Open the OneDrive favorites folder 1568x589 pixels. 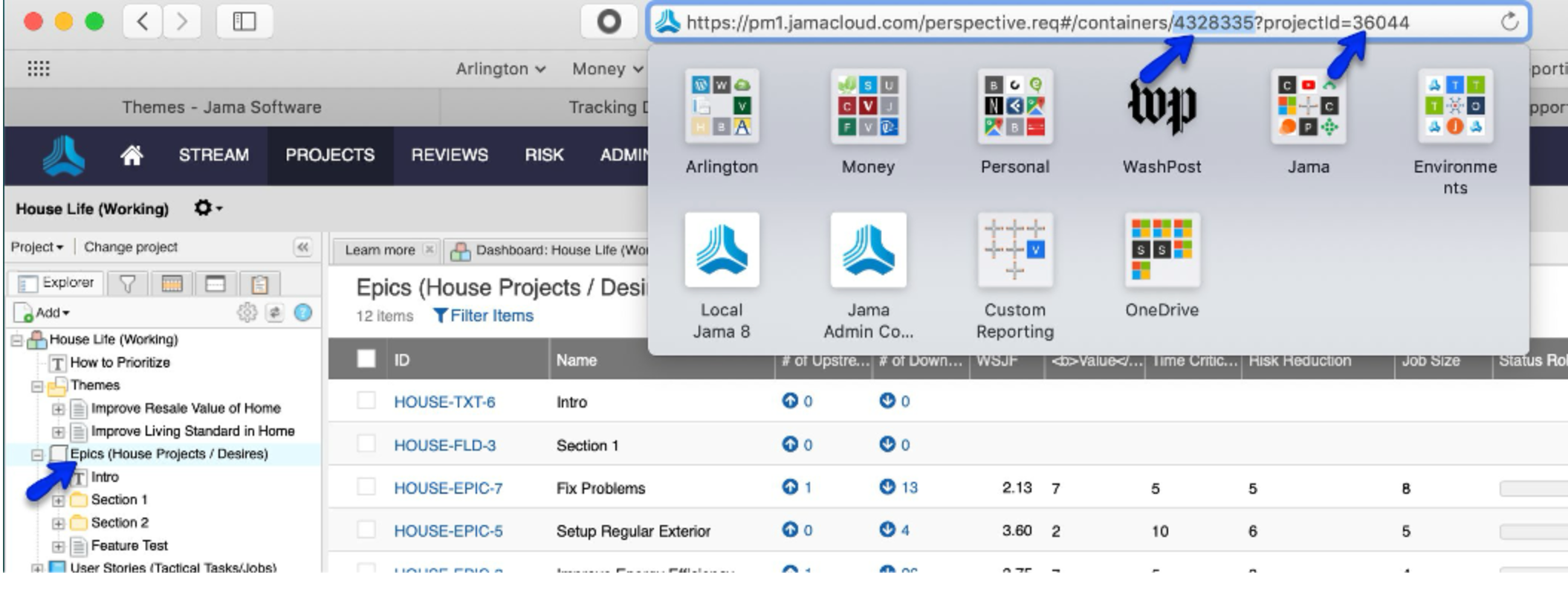click(1162, 250)
